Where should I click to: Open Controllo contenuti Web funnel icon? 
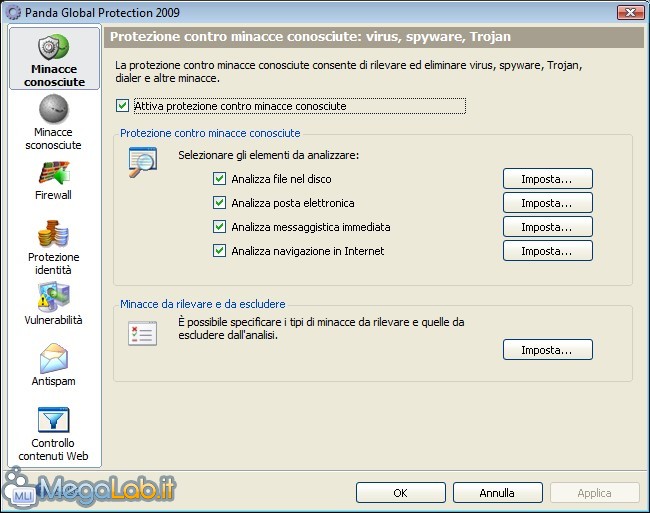point(53,420)
